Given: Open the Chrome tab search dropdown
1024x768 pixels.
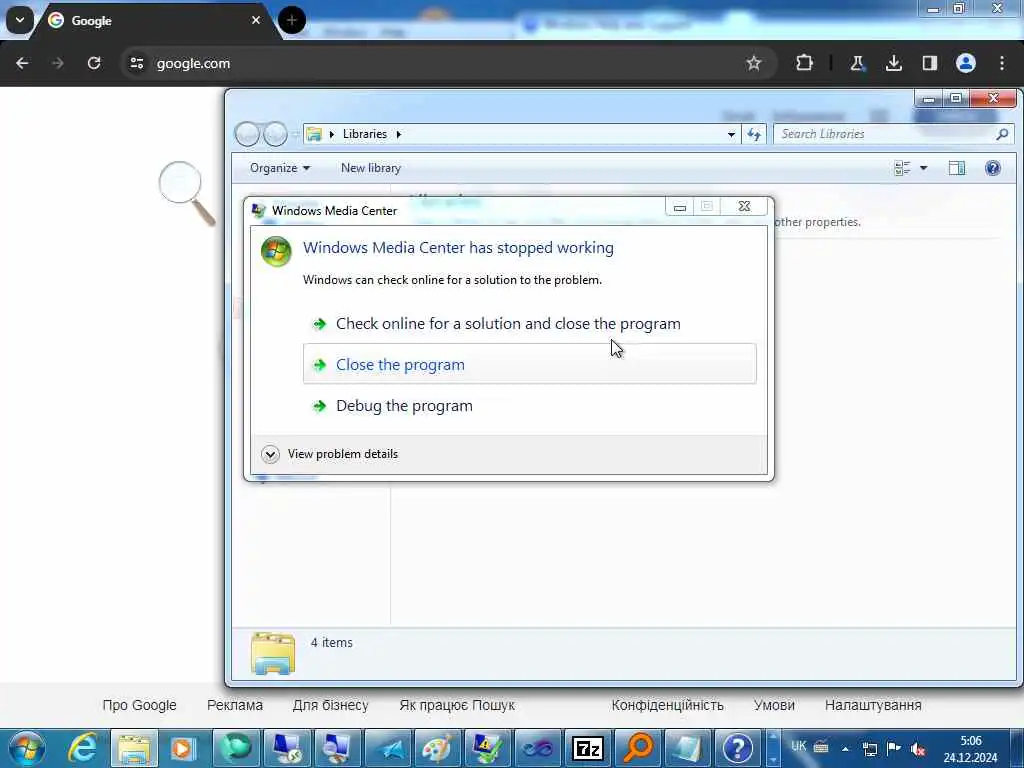Looking at the screenshot, I should 20,20.
